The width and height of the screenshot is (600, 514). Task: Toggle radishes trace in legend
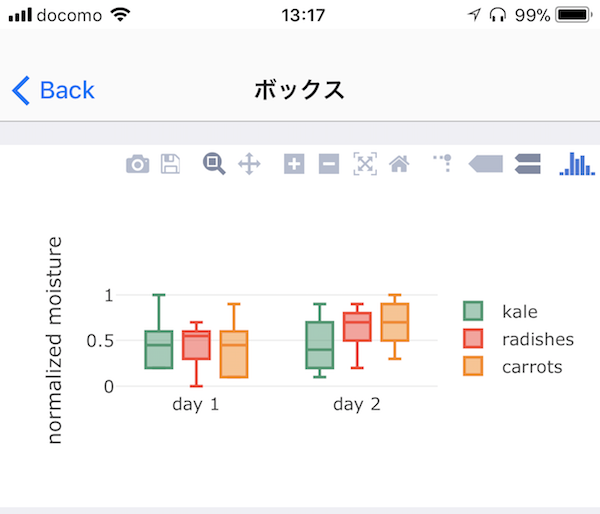[518, 339]
